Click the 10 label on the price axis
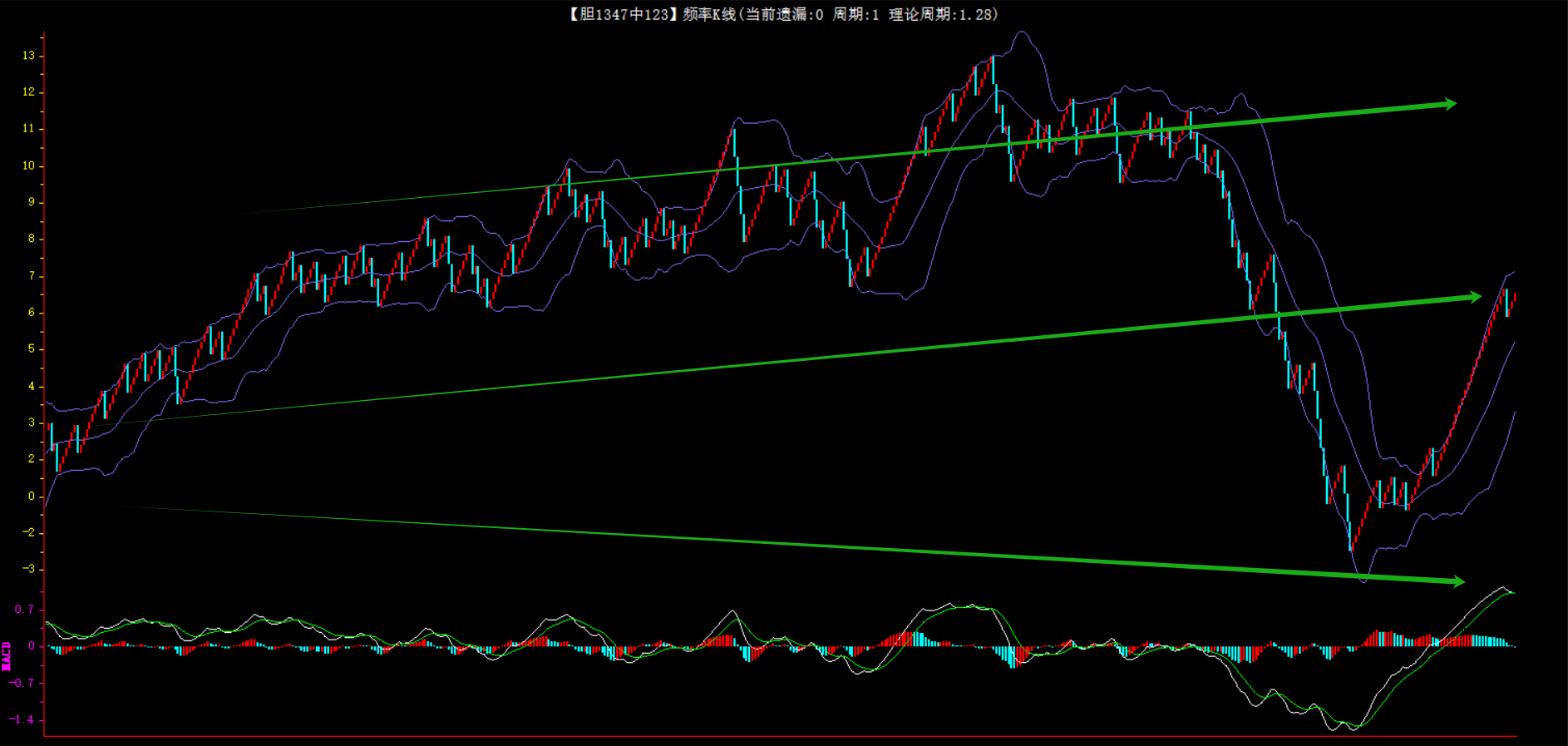1568x746 pixels. tap(29, 166)
